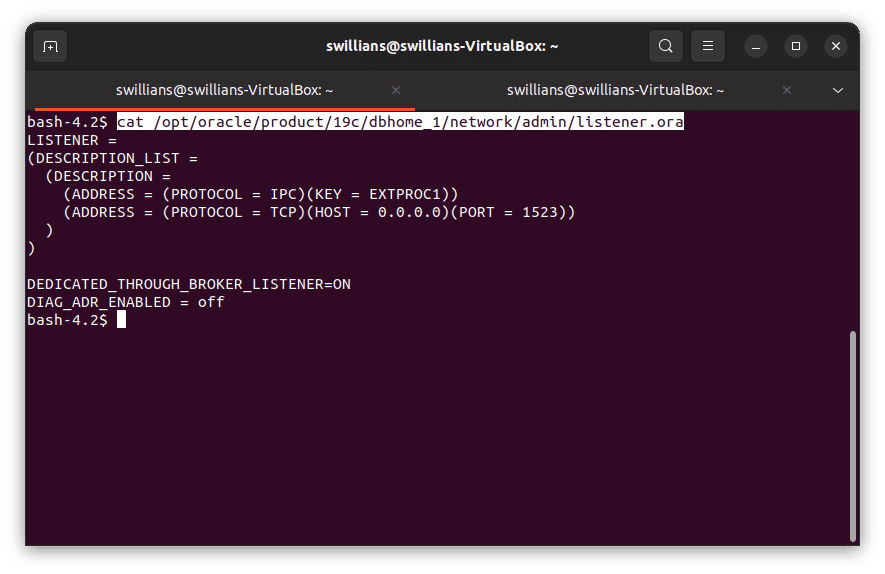
Task: Click the DIAG_ADR_ENABLED = off line
Action: click(126, 302)
